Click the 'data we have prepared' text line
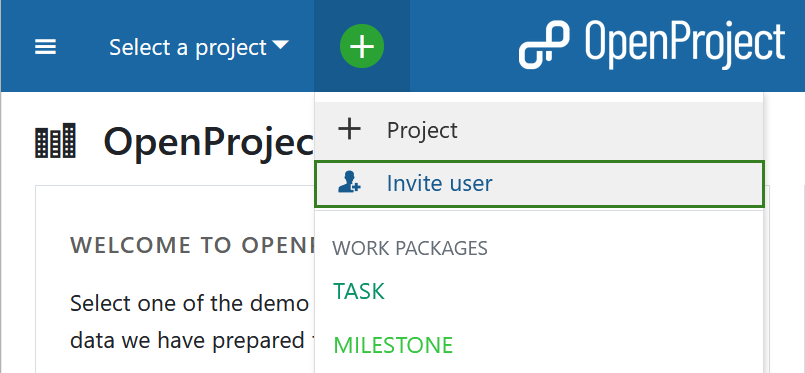This screenshot has width=805, height=373. pyautogui.click(x=188, y=341)
